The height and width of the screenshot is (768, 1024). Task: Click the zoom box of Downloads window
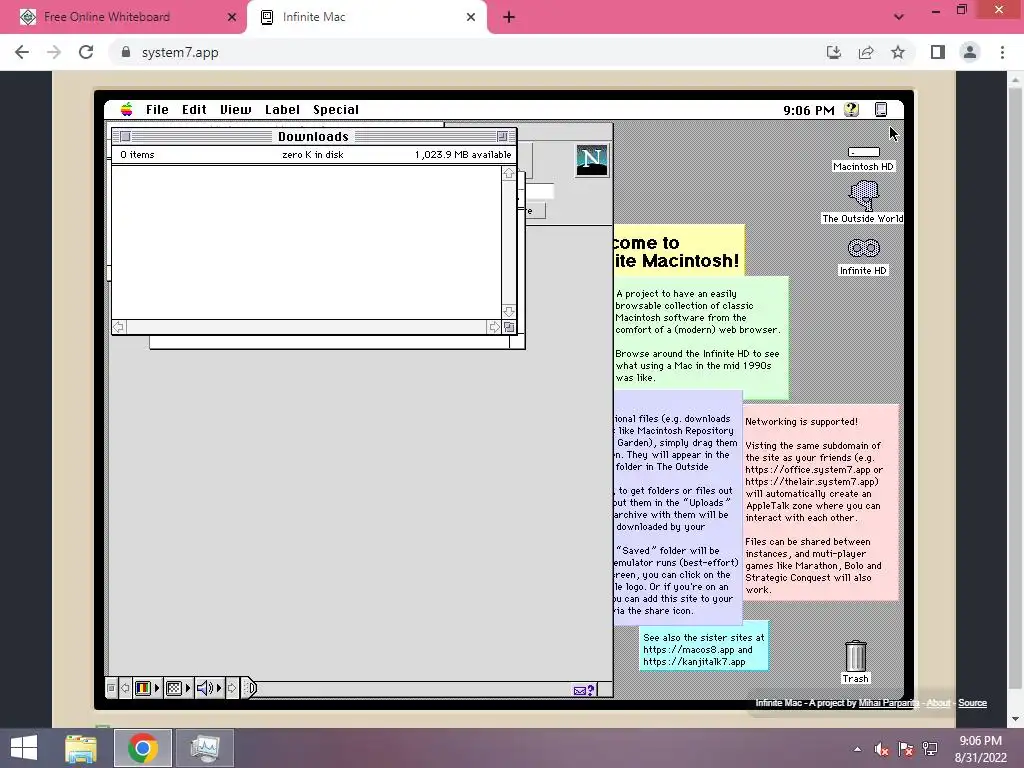tap(502, 136)
